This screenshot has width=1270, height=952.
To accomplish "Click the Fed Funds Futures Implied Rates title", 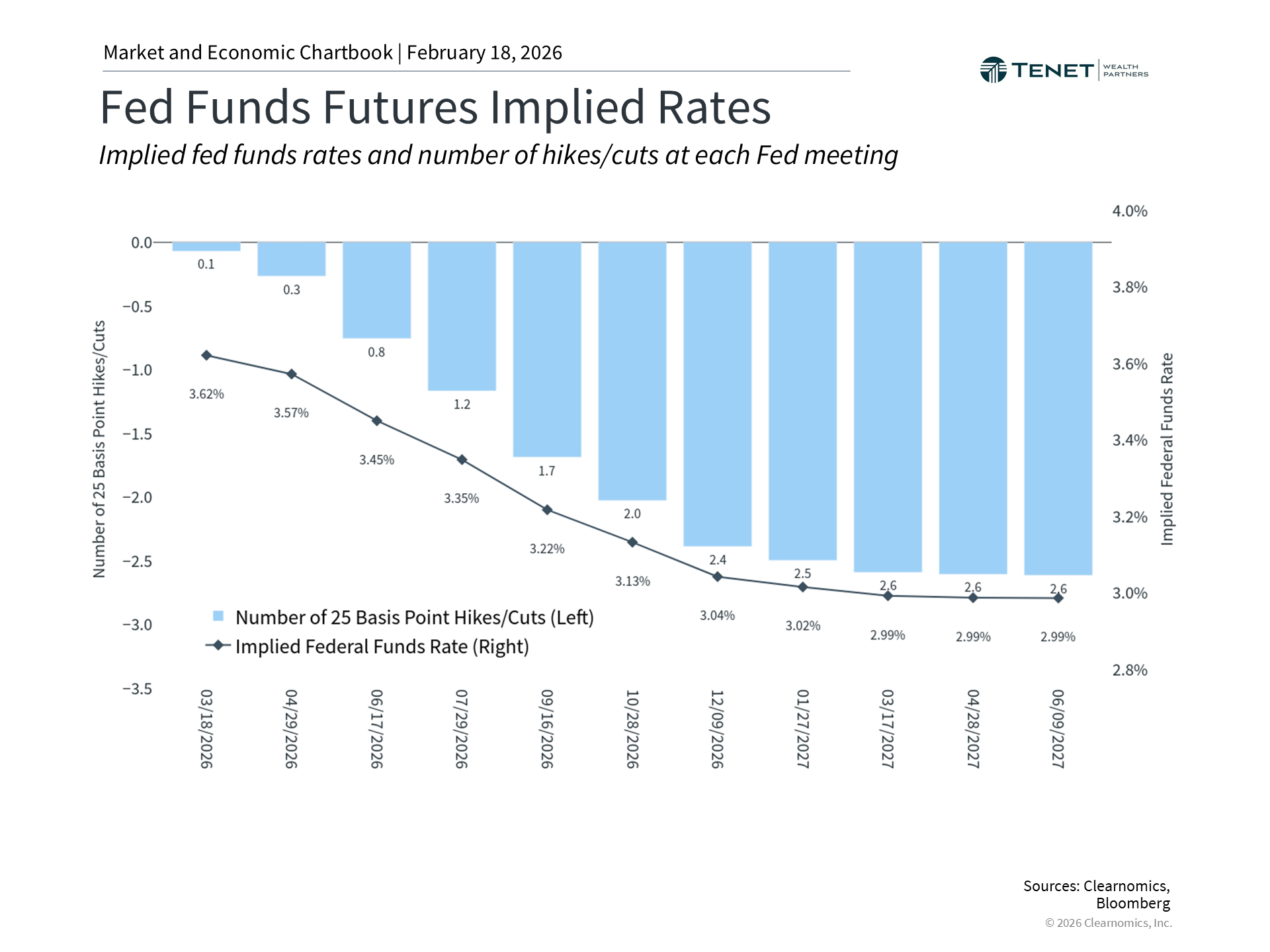I will click(435, 107).
